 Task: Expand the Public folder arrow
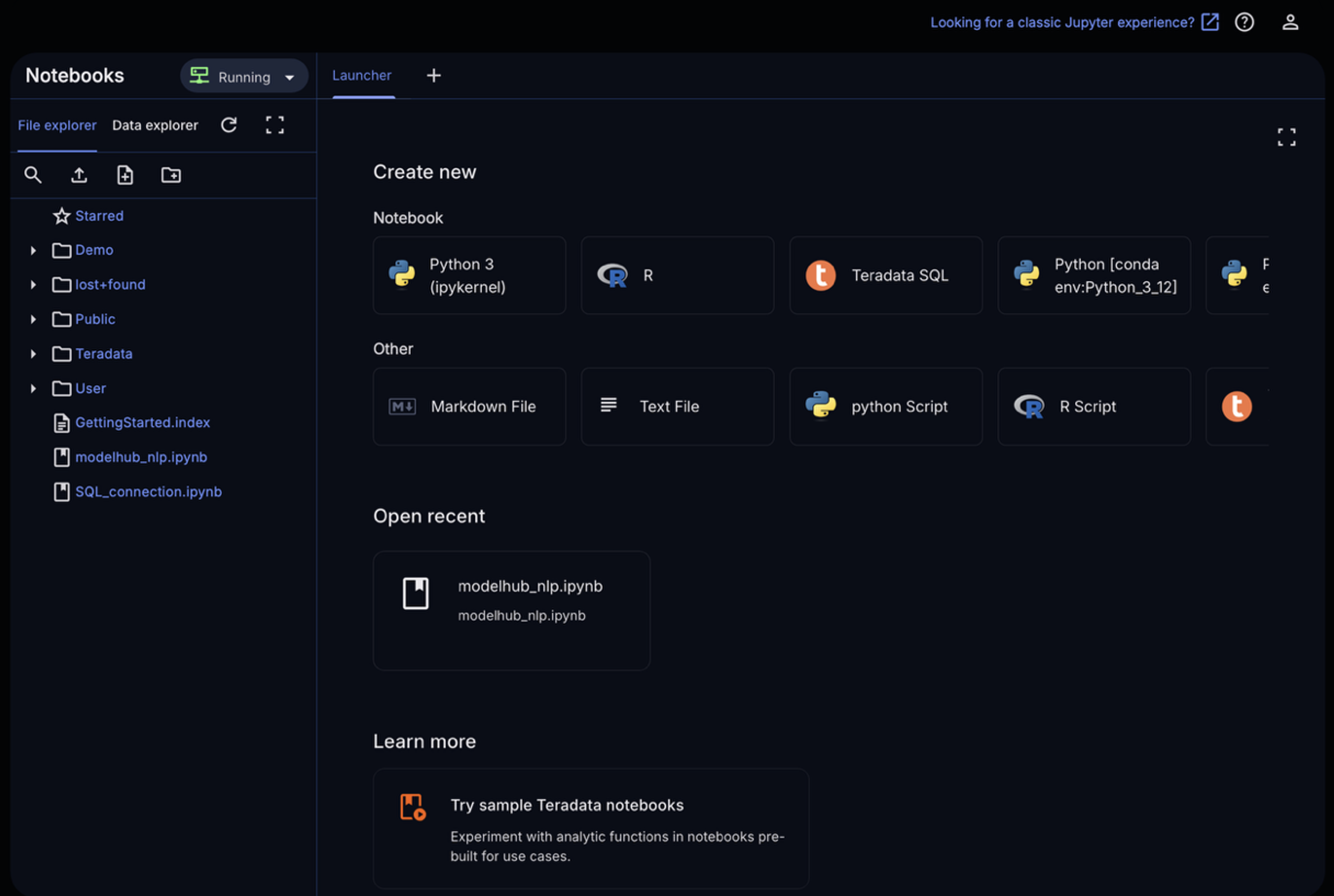click(x=33, y=319)
